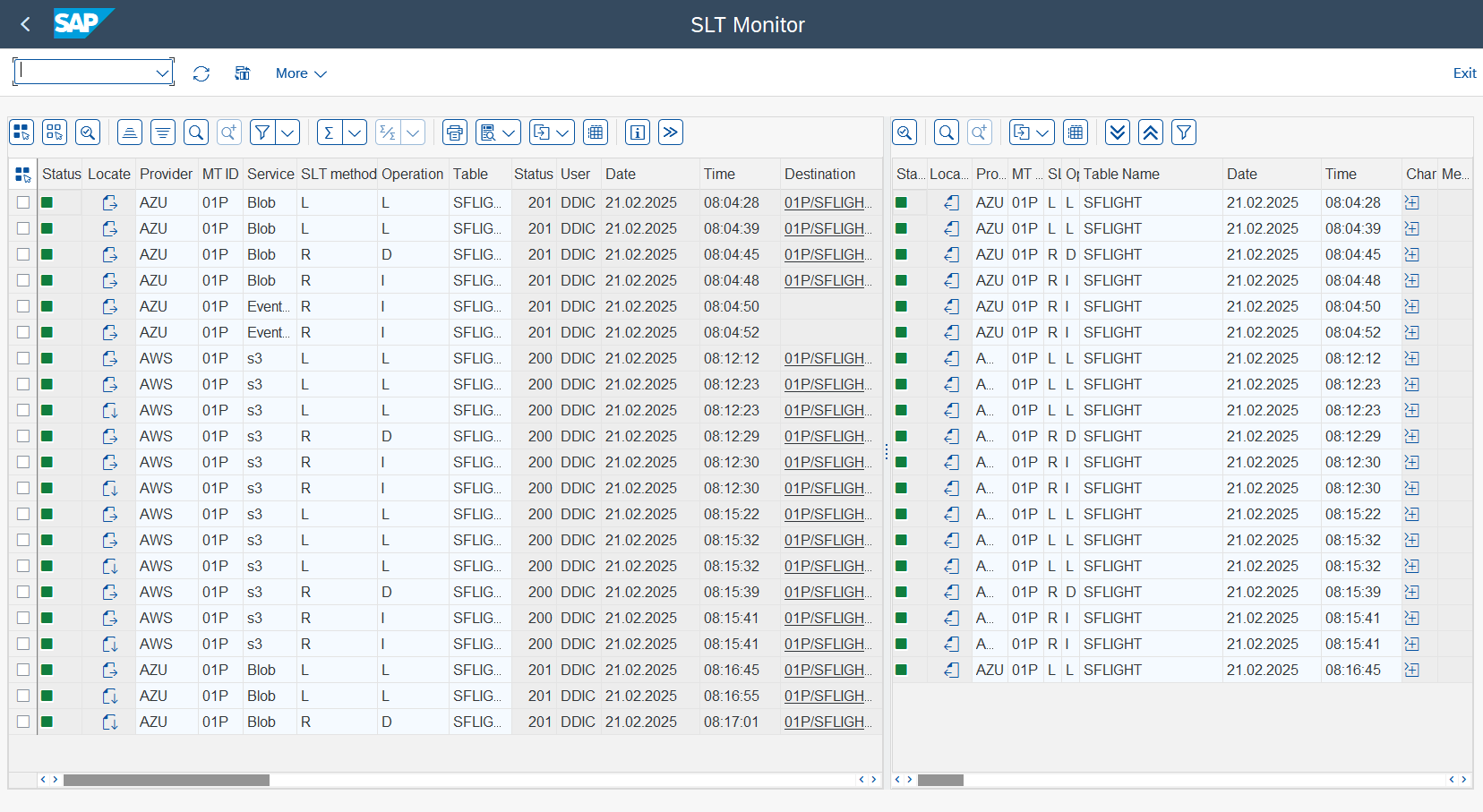Open the command field dropdown arrow
1483x812 pixels.
[x=162, y=73]
